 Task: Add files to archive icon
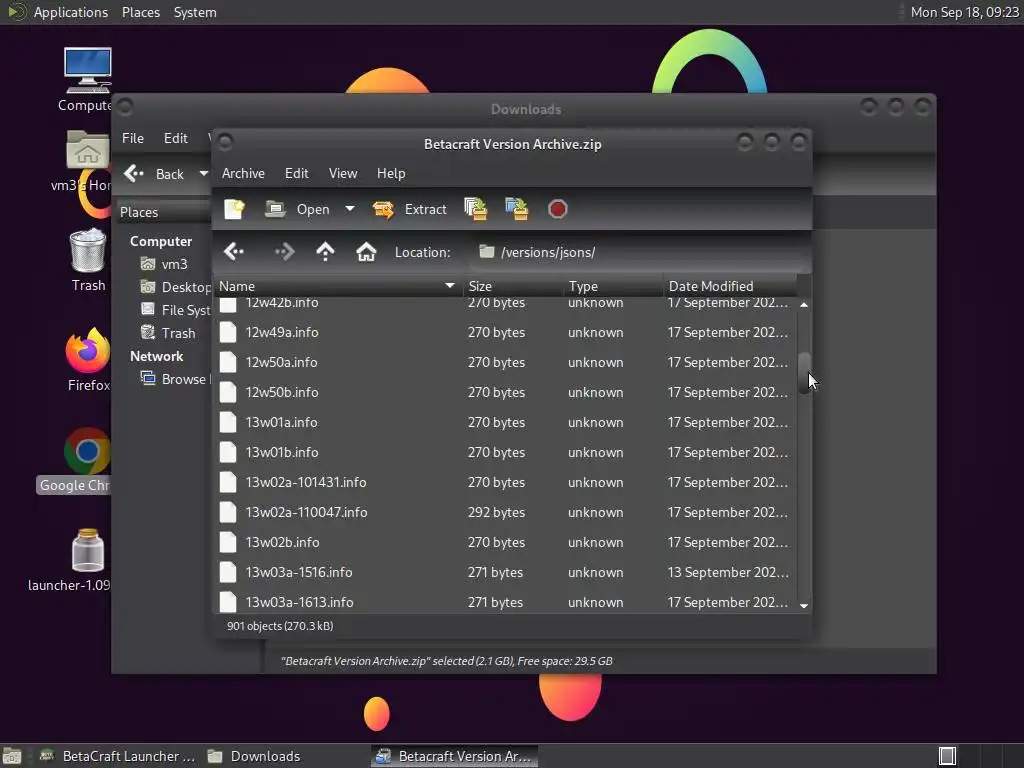[475, 209]
